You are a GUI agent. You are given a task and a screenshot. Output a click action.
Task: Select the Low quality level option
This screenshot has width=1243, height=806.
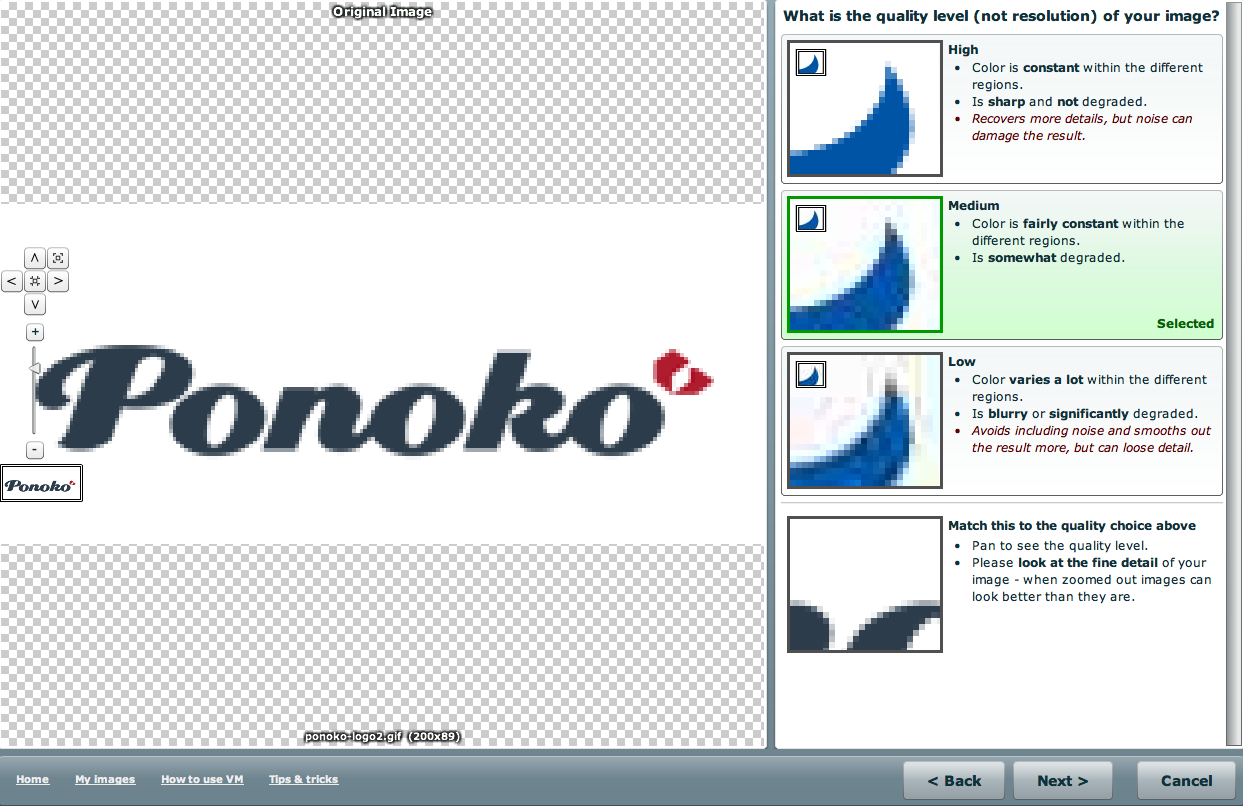pos(1001,421)
